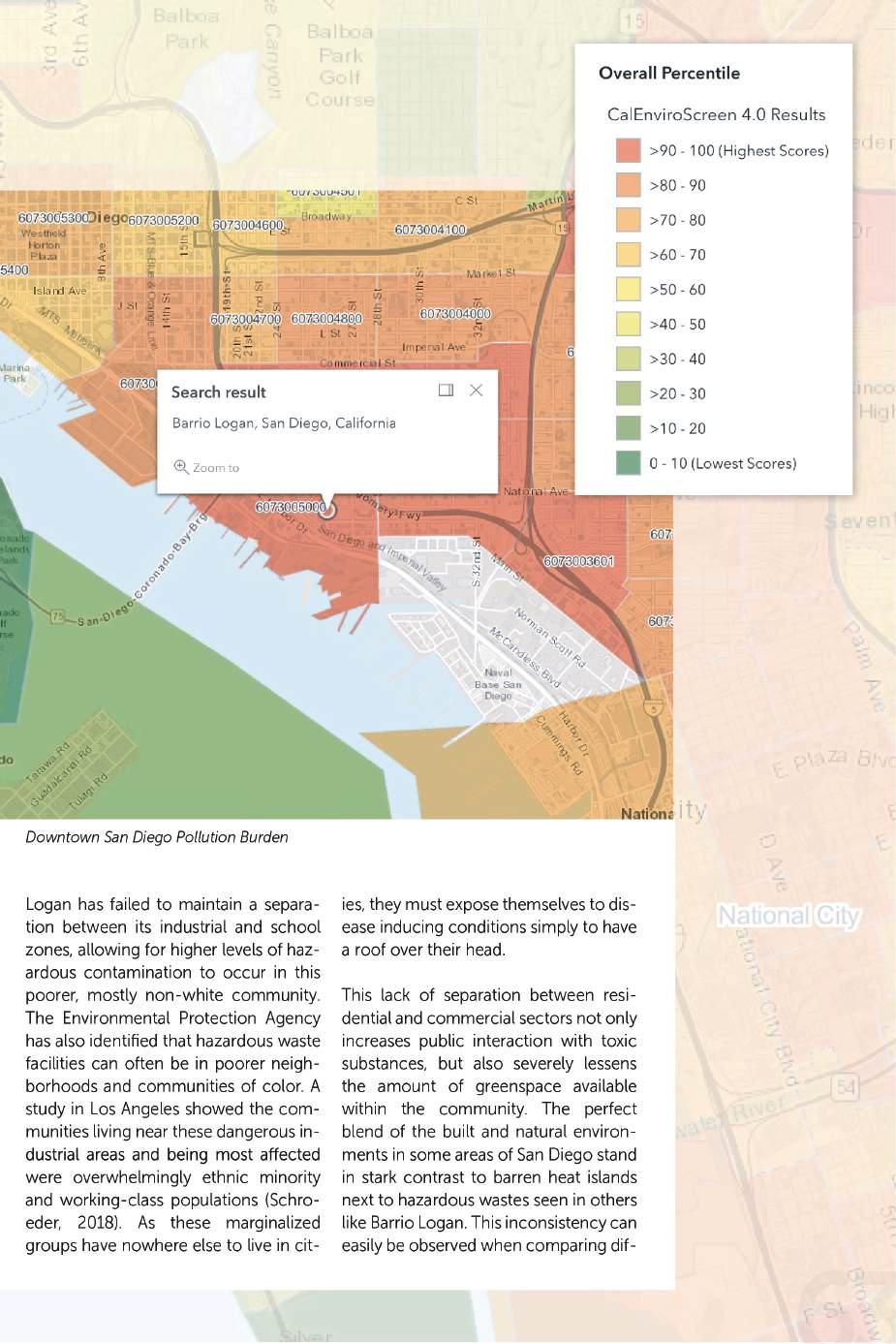Click the National City label in background map
This screenshot has height=1344, width=896.
coord(788,916)
